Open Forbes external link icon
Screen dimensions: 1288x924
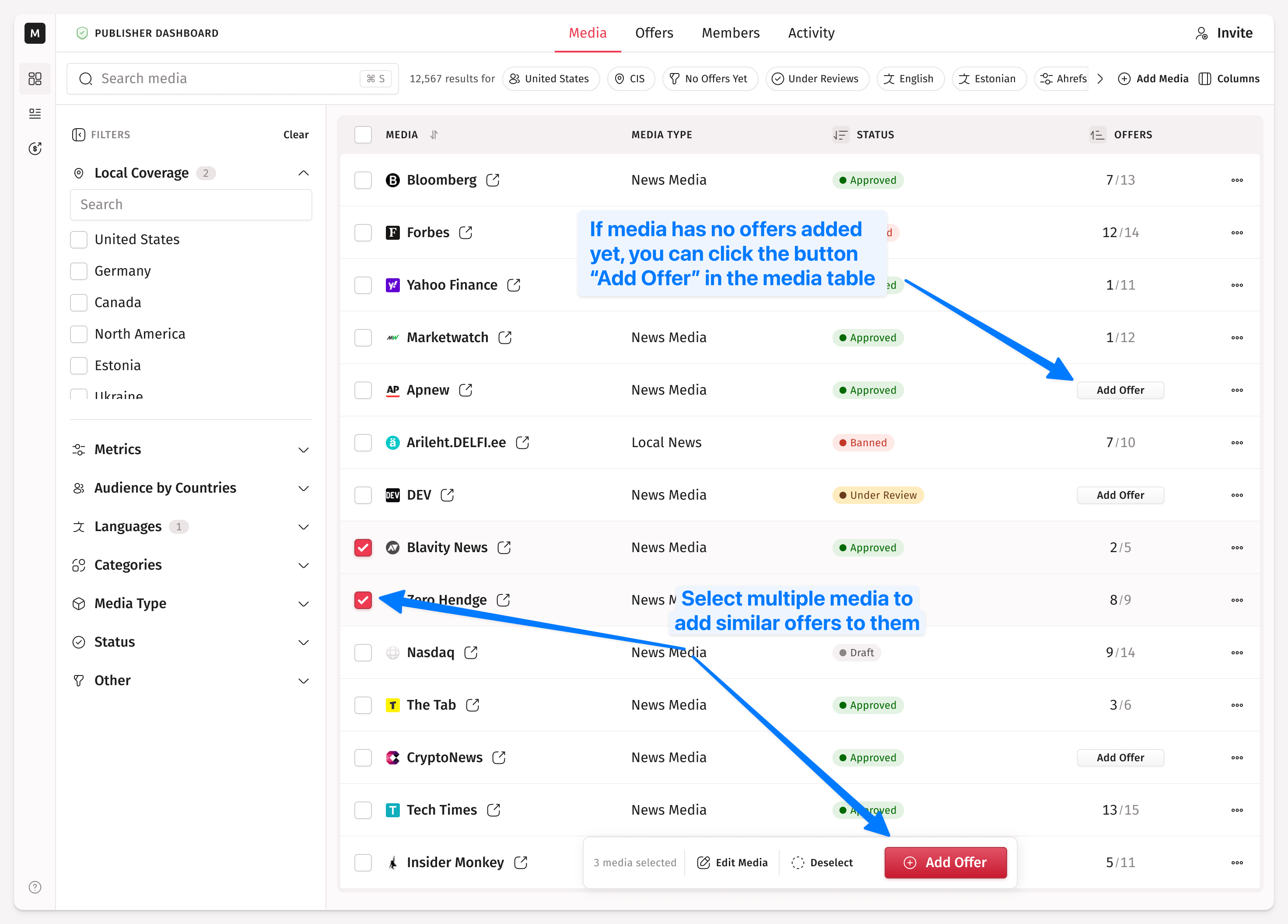coord(465,233)
